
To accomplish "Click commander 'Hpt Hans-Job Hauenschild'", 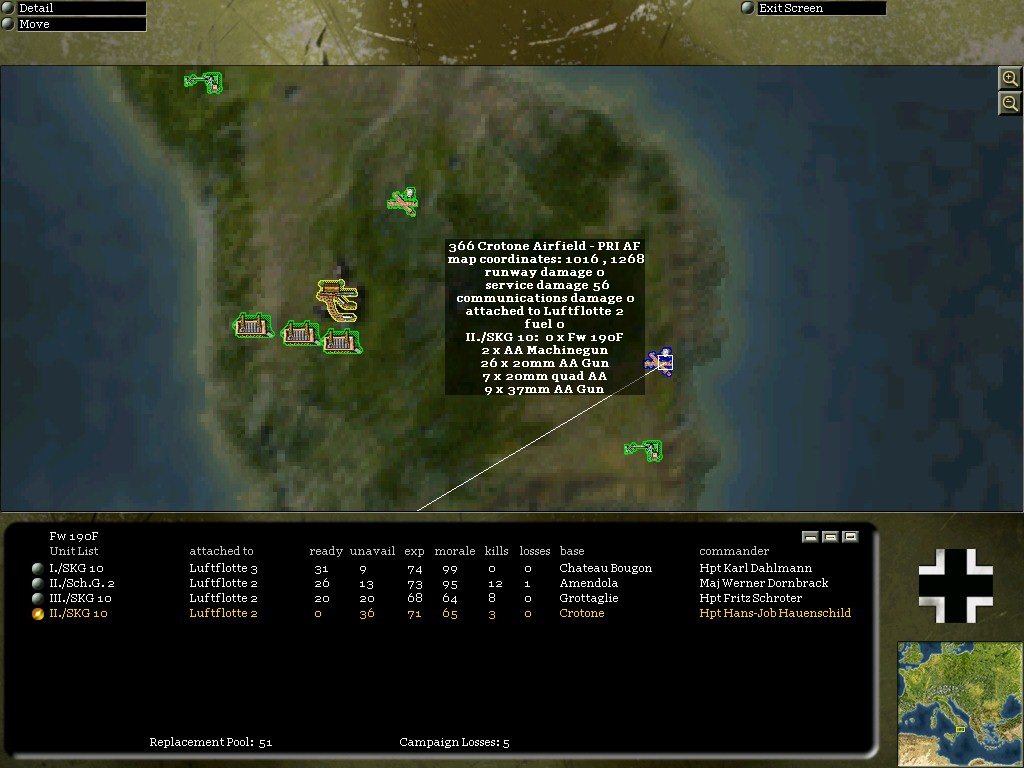I will click(775, 613).
